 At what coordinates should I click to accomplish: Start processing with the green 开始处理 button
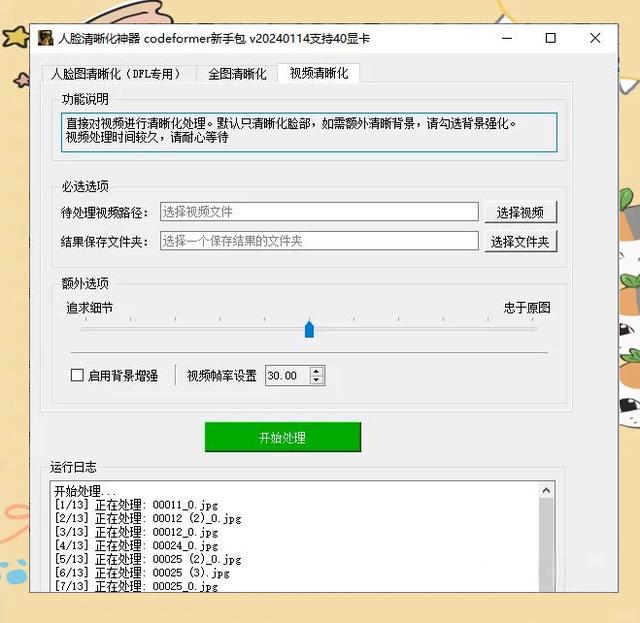coord(283,437)
